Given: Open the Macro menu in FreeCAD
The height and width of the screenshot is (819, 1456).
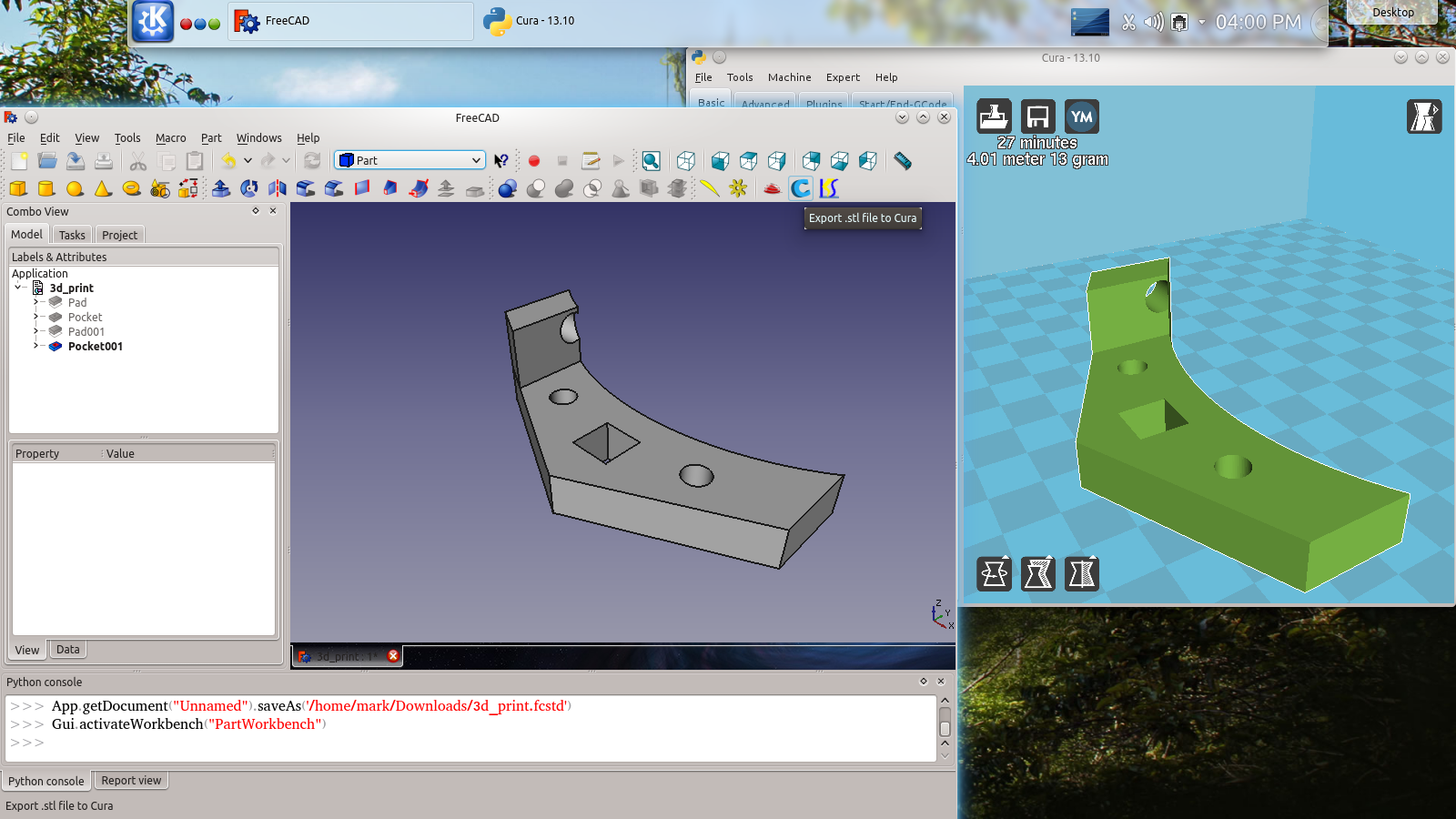Looking at the screenshot, I should [170, 138].
